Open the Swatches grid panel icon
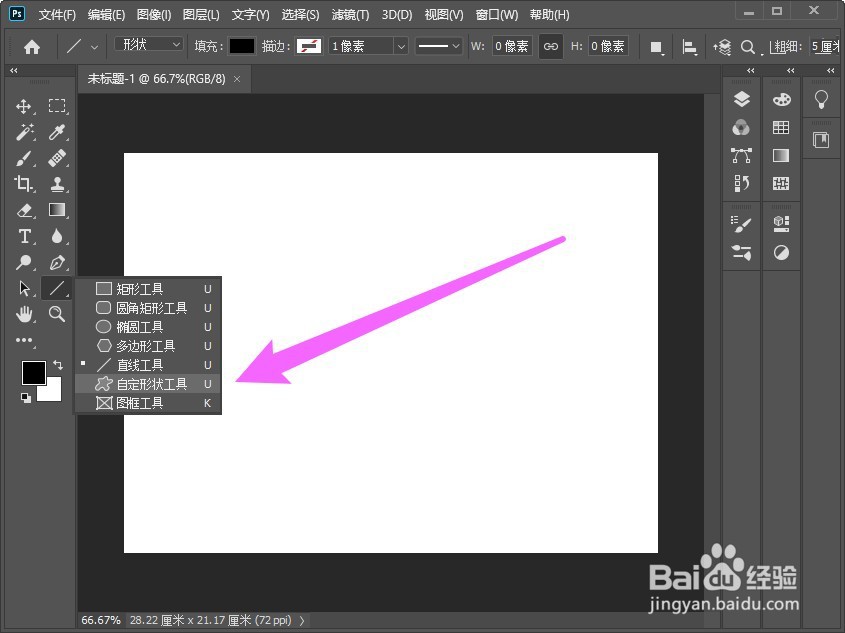 click(781, 128)
